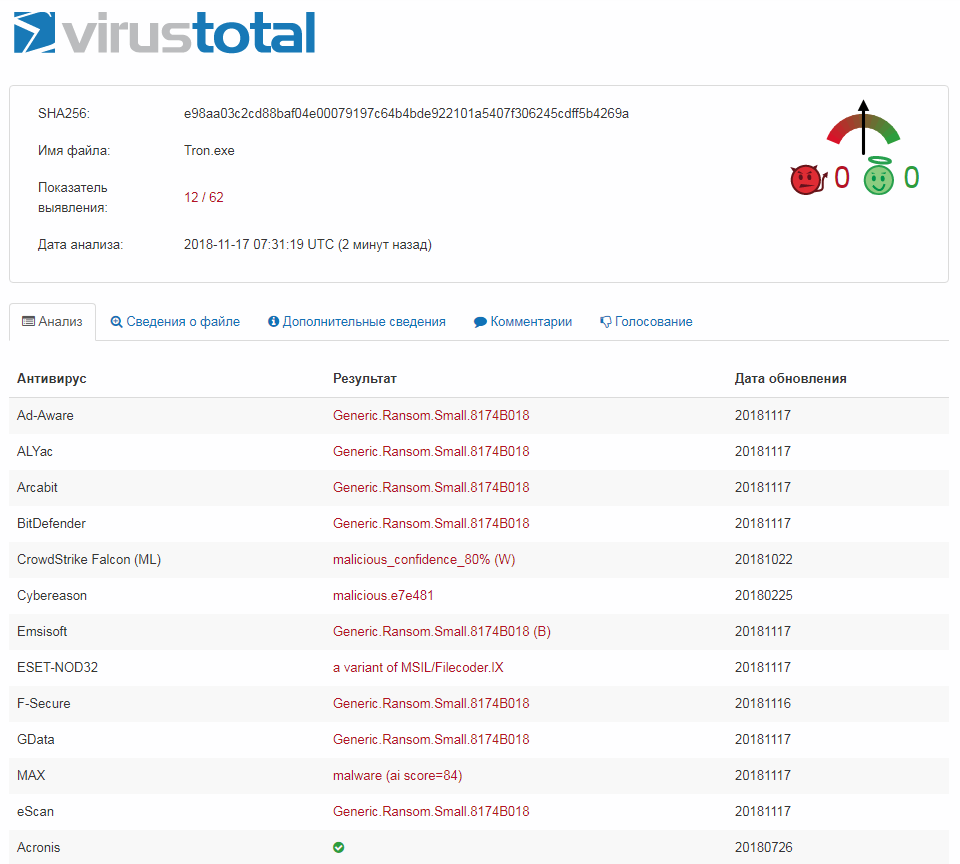Image resolution: width=960 pixels, height=864 pixels.
Task: Click the VirusTotal logo
Action: 164,32
